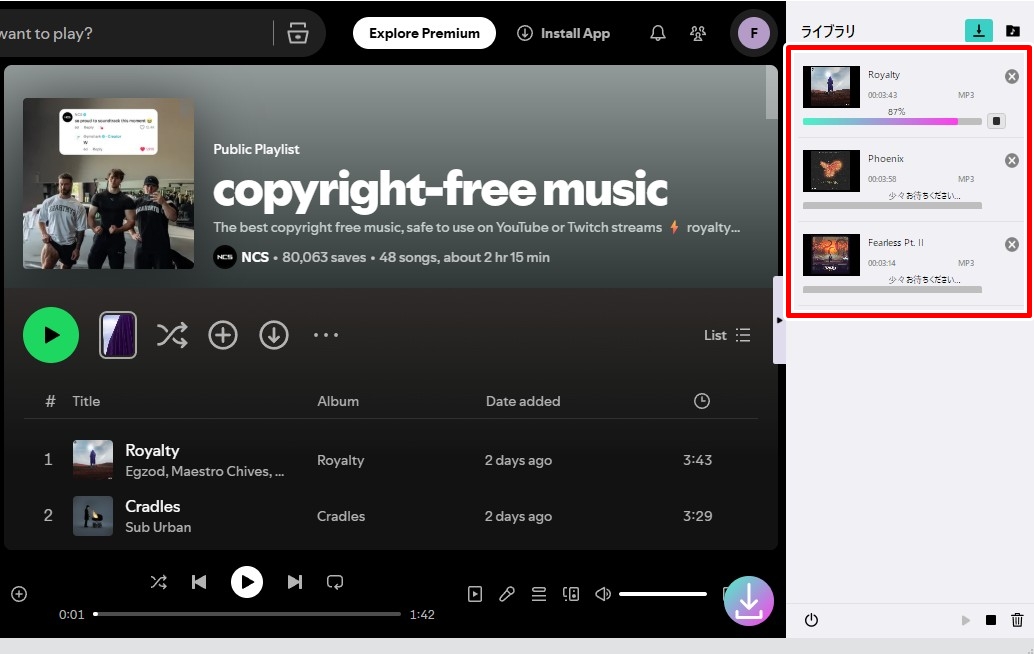Open the notifications bell
Image resolution: width=1034 pixels, height=654 pixels.
coord(658,33)
